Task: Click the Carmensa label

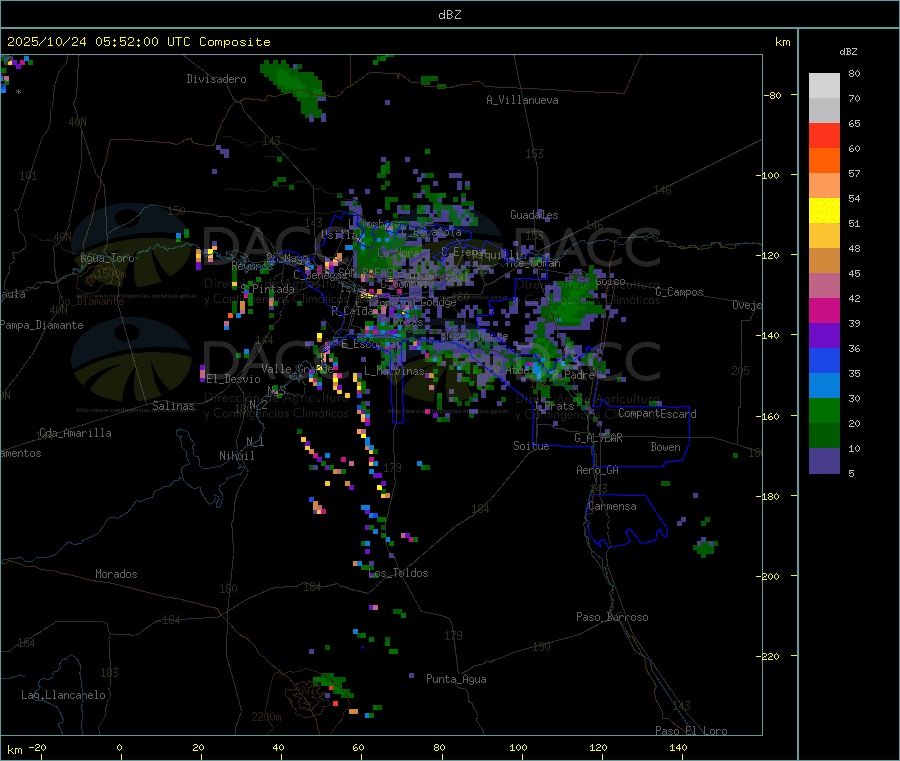Action: (x=612, y=506)
